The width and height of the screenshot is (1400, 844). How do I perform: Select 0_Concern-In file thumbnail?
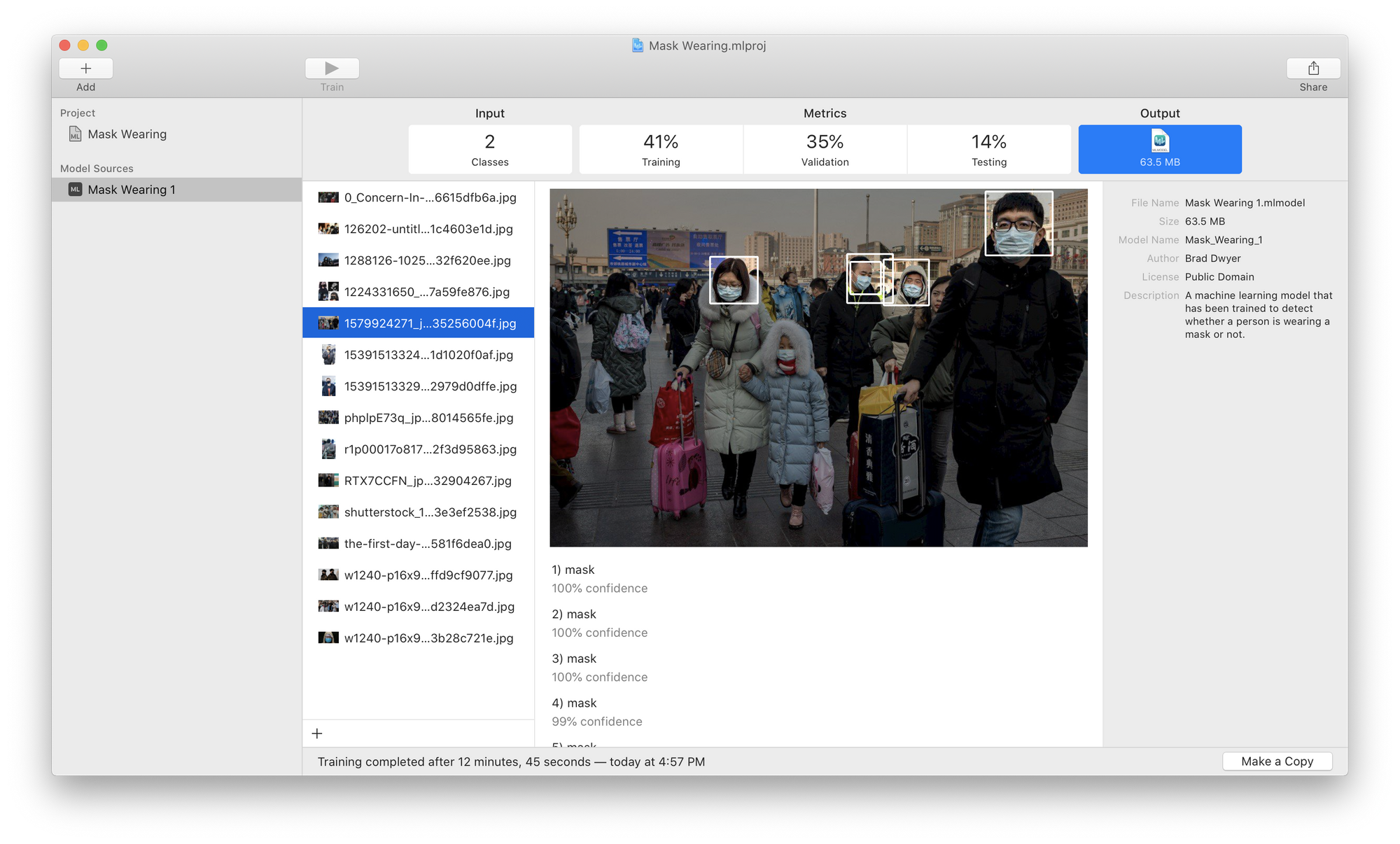pos(328,197)
